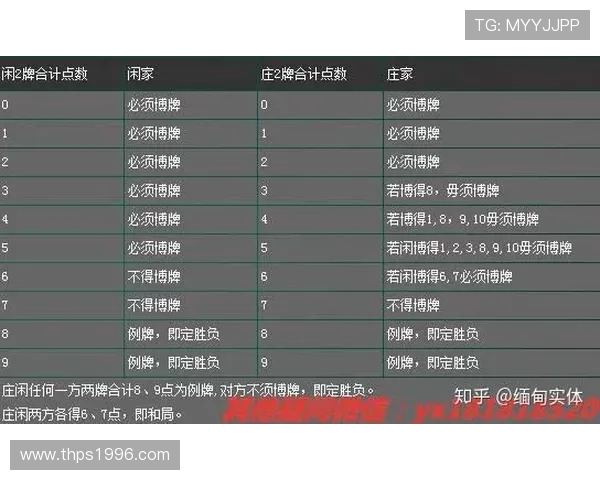The height and width of the screenshot is (480, 600).
Task: Click 不得博牌 in 闲家 column, row 7
Action: [154, 305]
